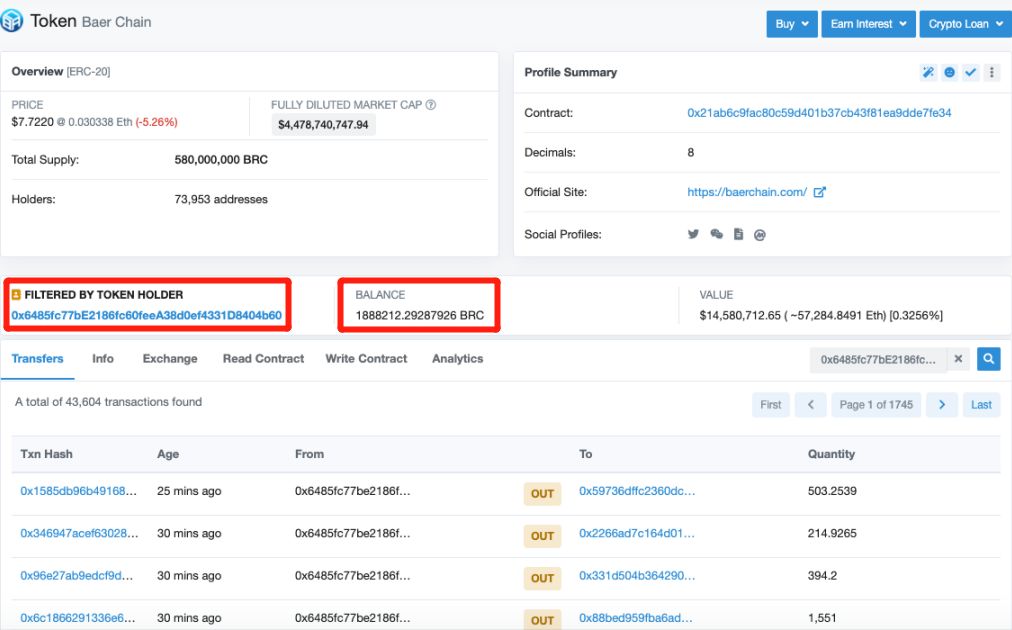
Task: Click the Baer Chain token logo icon
Action: point(11,21)
